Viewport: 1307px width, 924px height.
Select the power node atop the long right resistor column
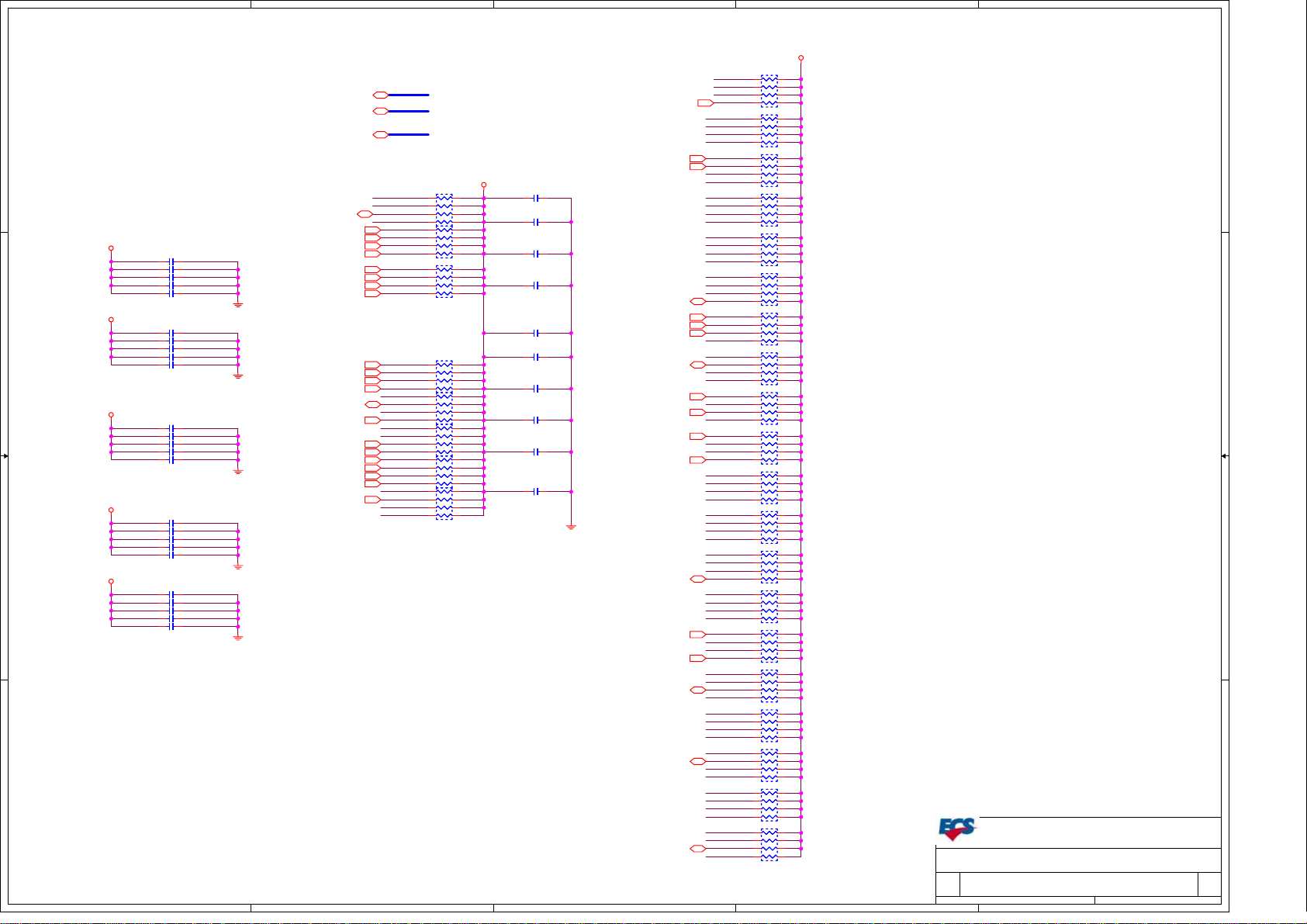click(800, 58)
